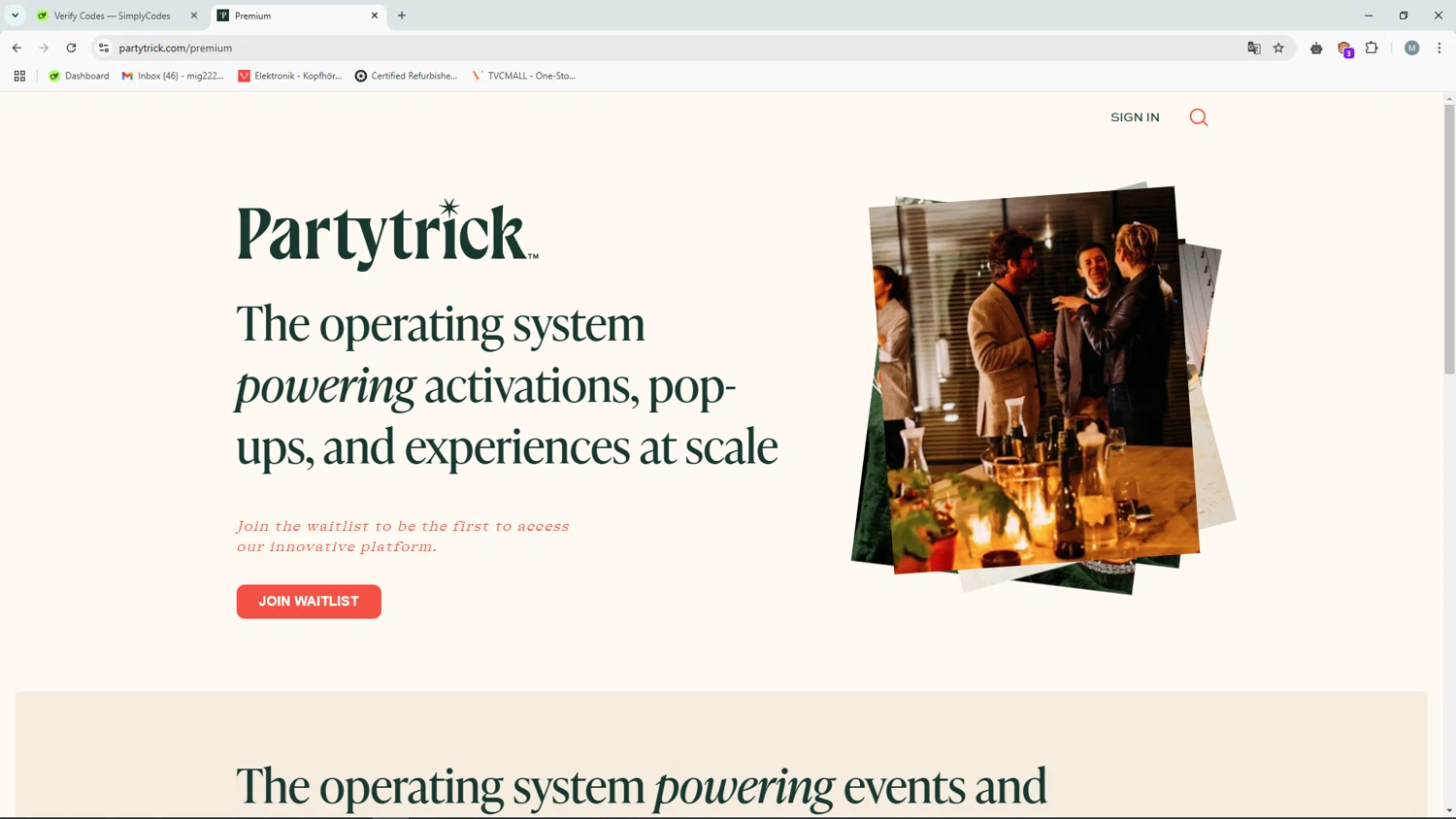Screen dimensions: 1456x819
Task: Open the TVCMALL - One-Sto... bookmark
Action: [x=524, y=76]
